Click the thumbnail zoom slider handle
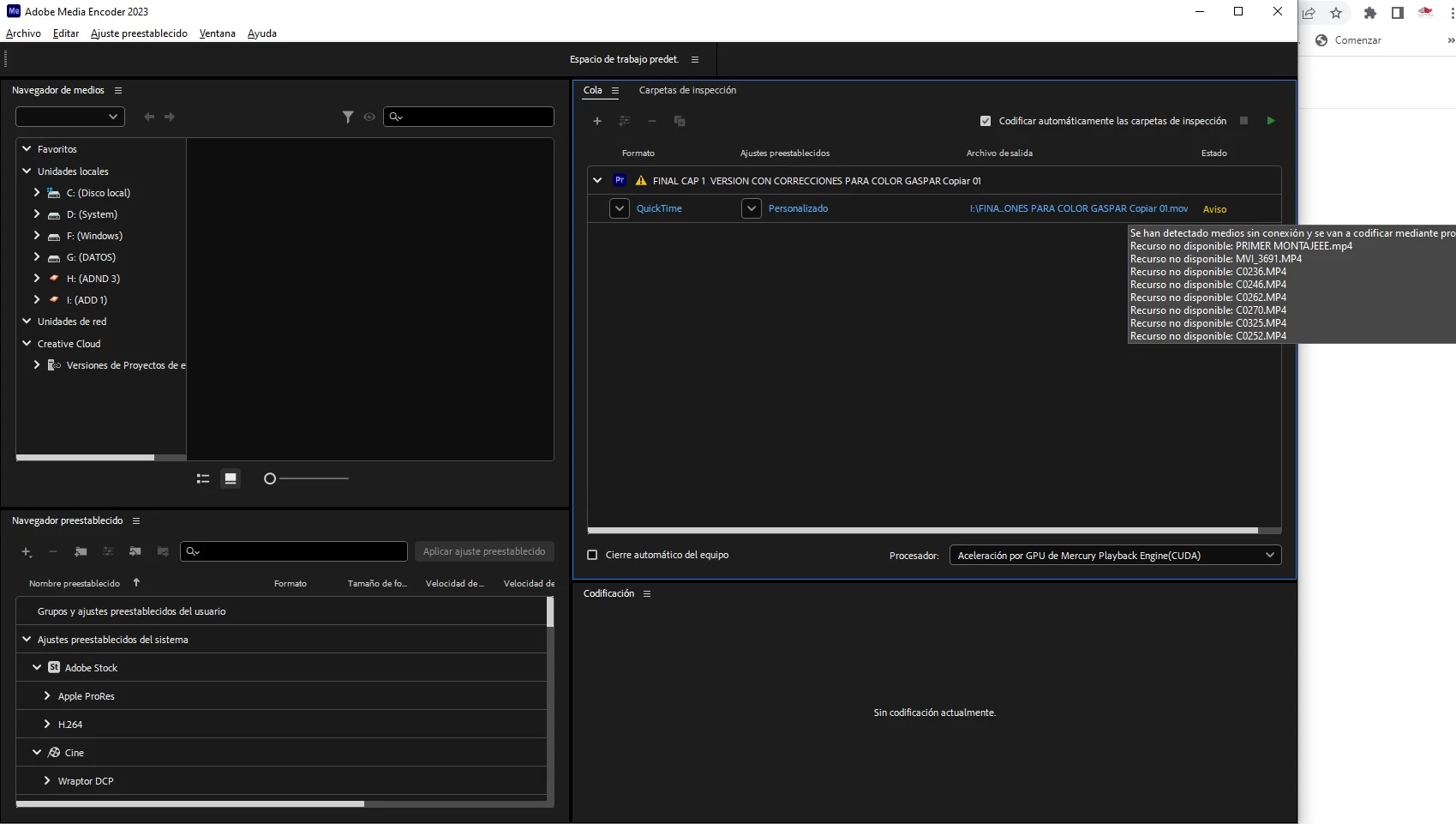Screen dimensions: 1456x824 point(270,478)
